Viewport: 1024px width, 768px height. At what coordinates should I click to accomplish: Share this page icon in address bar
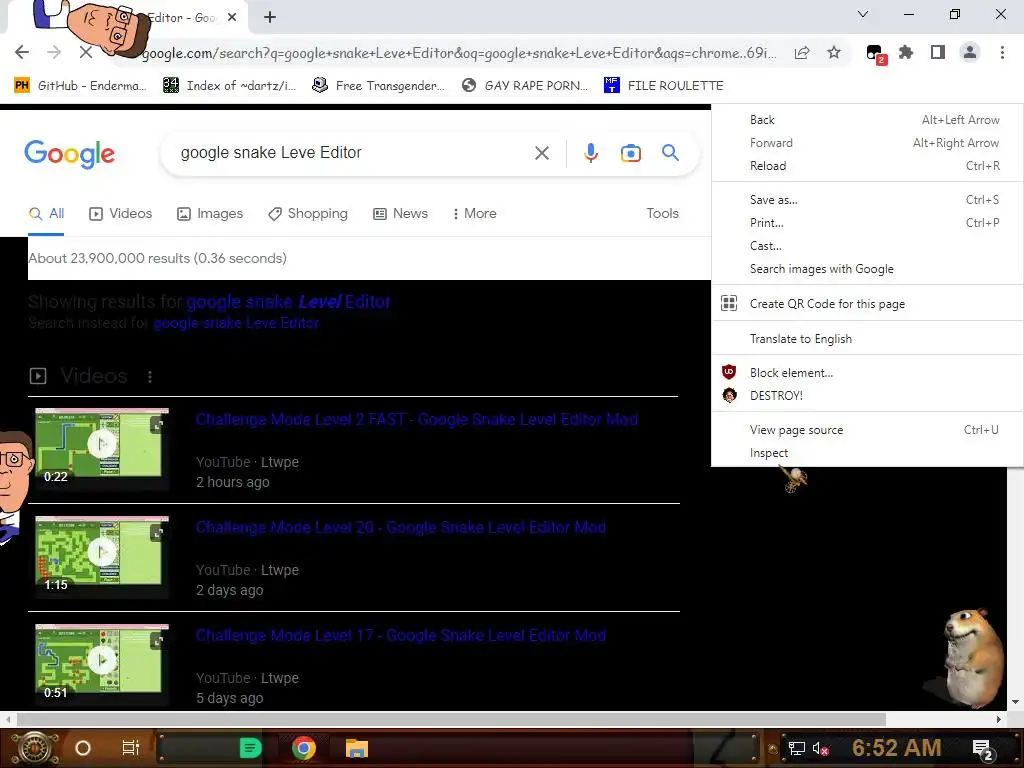pyautogui.click(x=802, y=53)
